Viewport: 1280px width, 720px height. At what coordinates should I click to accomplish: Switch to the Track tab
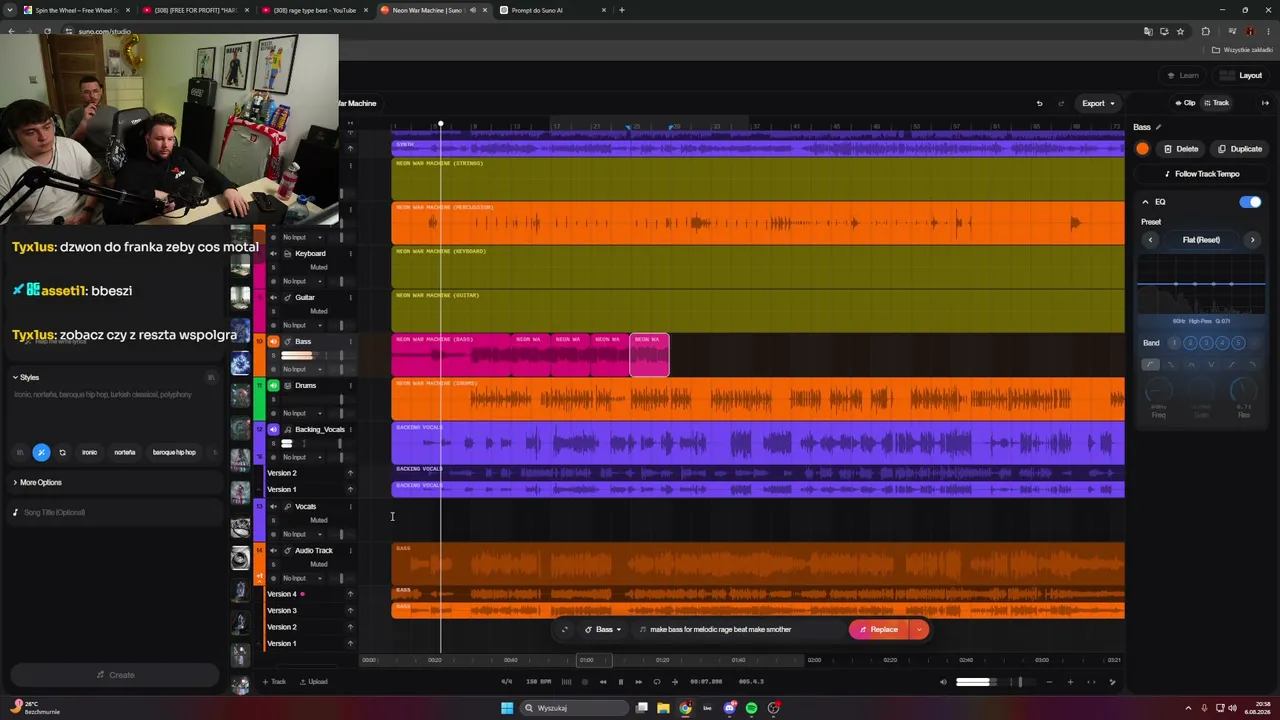click(1217, 103)
